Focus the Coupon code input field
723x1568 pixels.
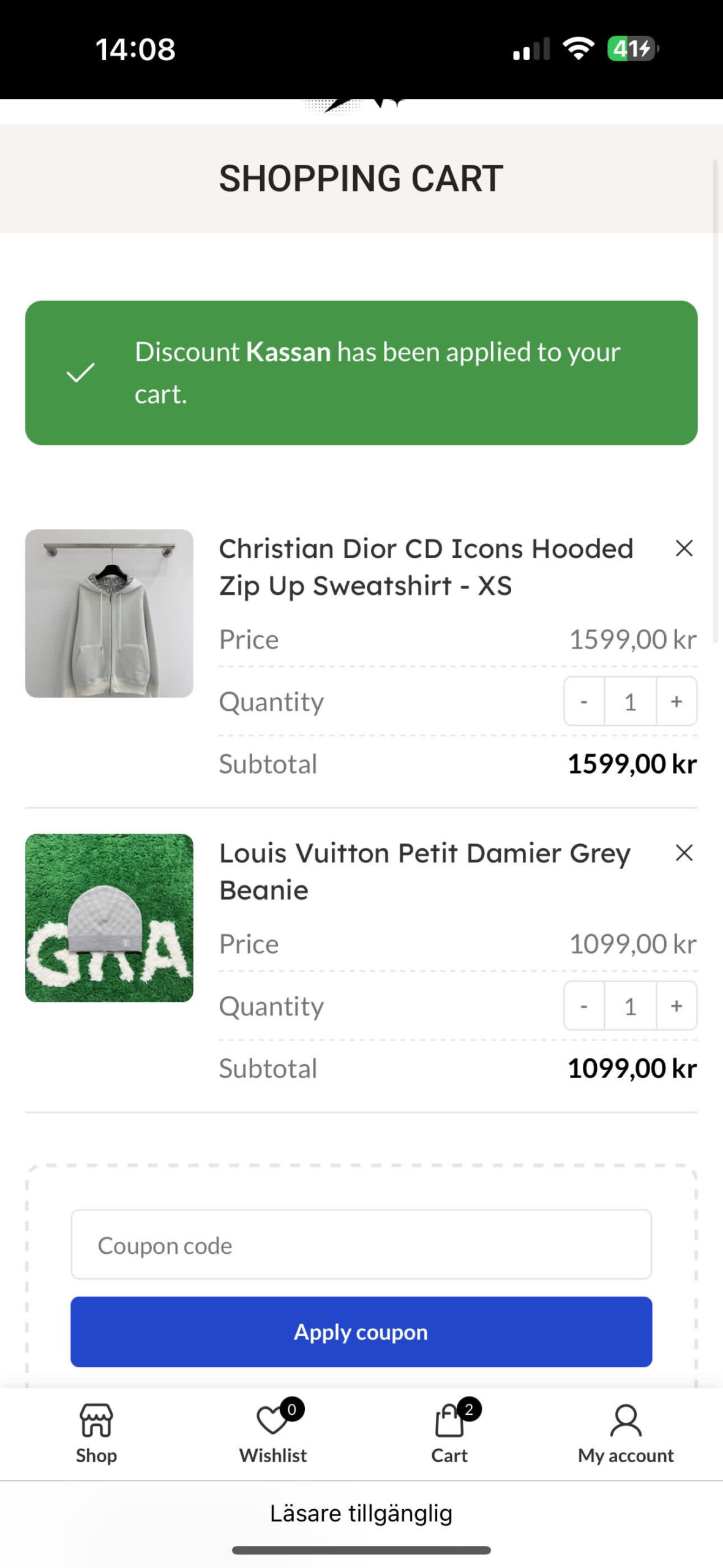(x=361, y=1245)
